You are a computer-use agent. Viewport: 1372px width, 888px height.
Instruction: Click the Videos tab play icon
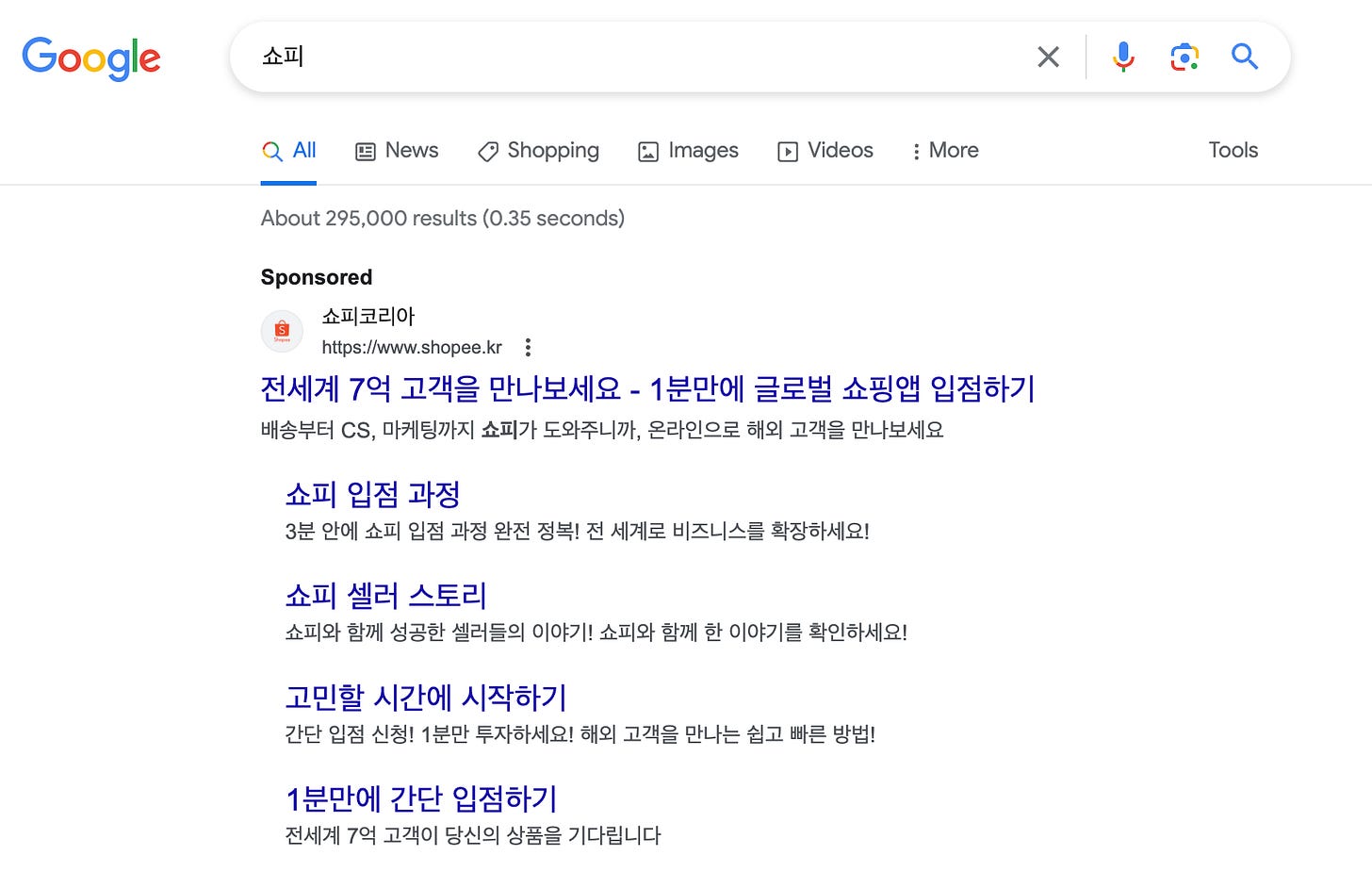pos(787,151)
